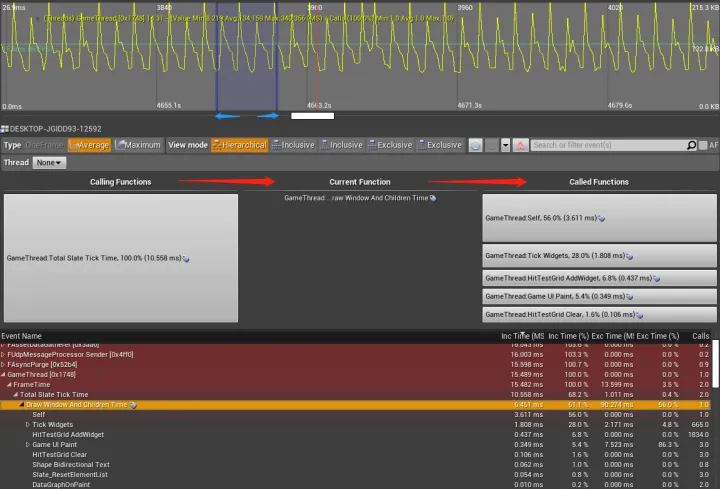Click 86.3 % Exc Time cell of Game UI Paint
720x489 pixels.
667,445
